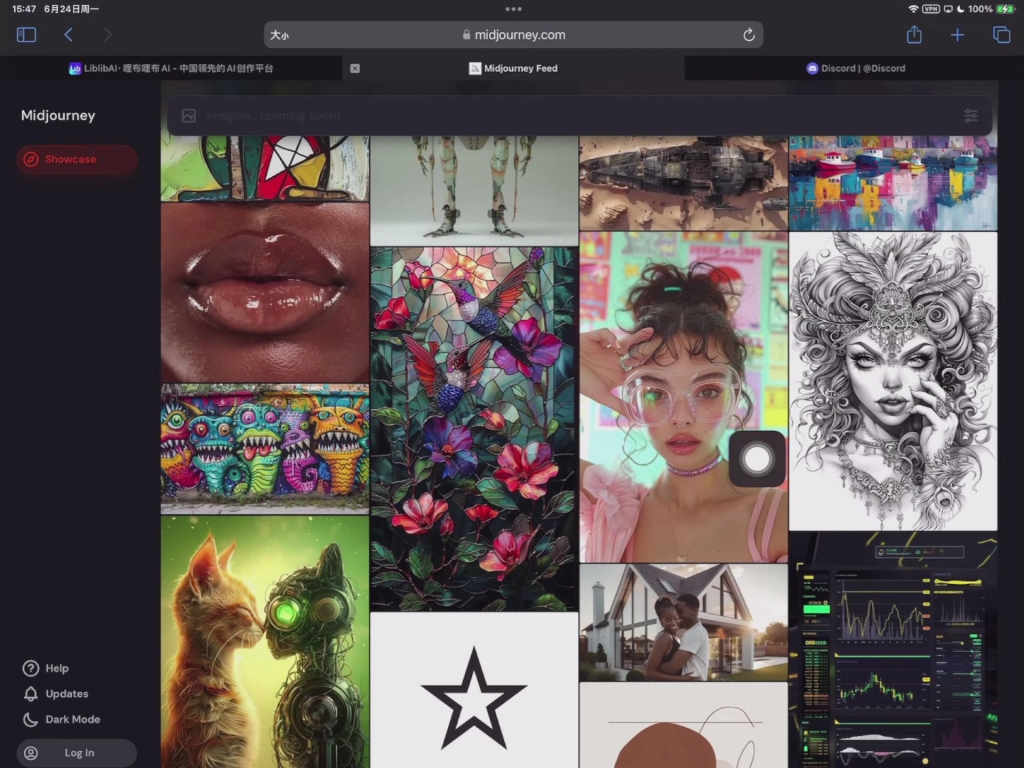Viewport: 1024px width, 768px height.
Task: Open the cat and robot cat image
Action: 264,642
